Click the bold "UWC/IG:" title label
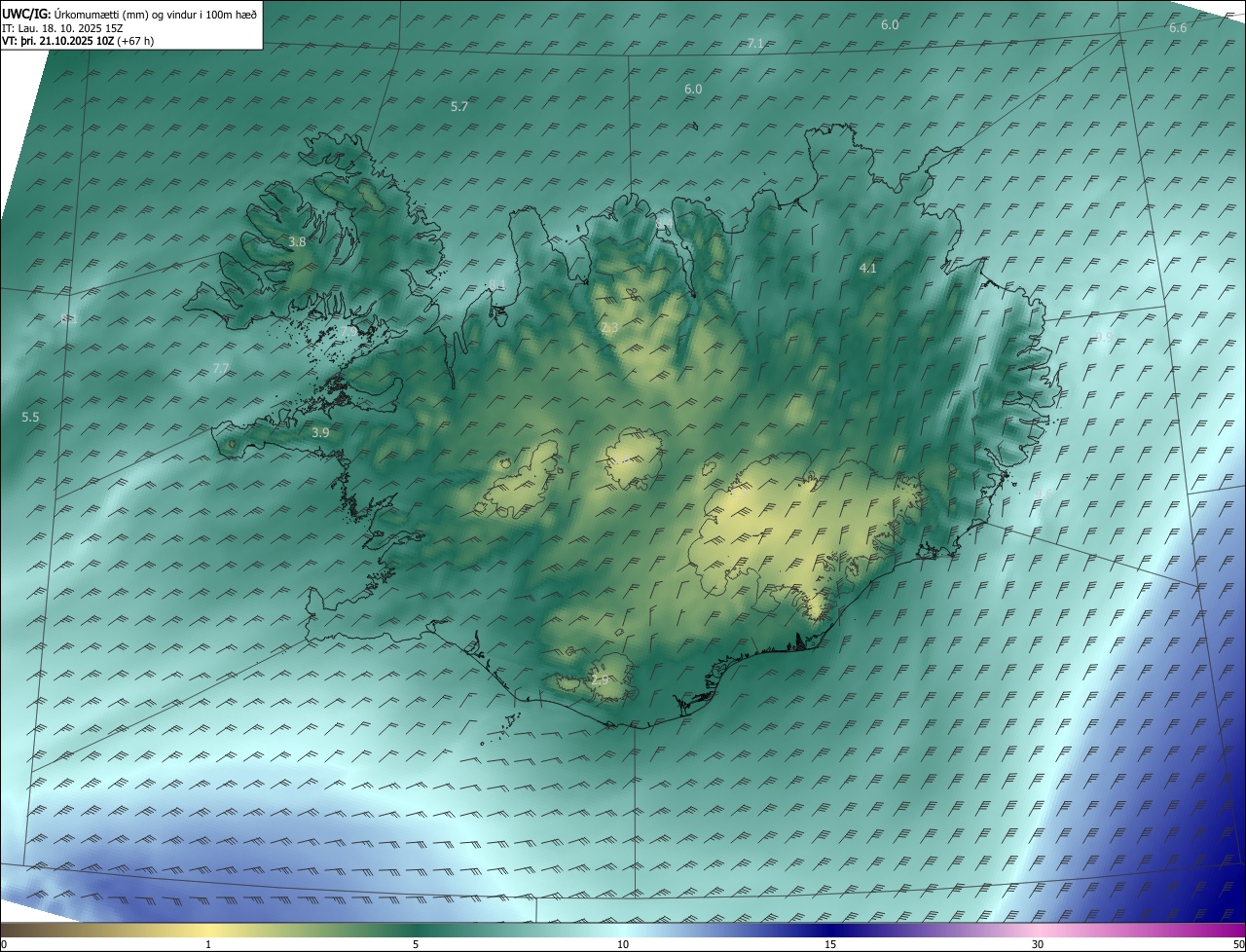The image size is (1246, 952). point(26,15)
